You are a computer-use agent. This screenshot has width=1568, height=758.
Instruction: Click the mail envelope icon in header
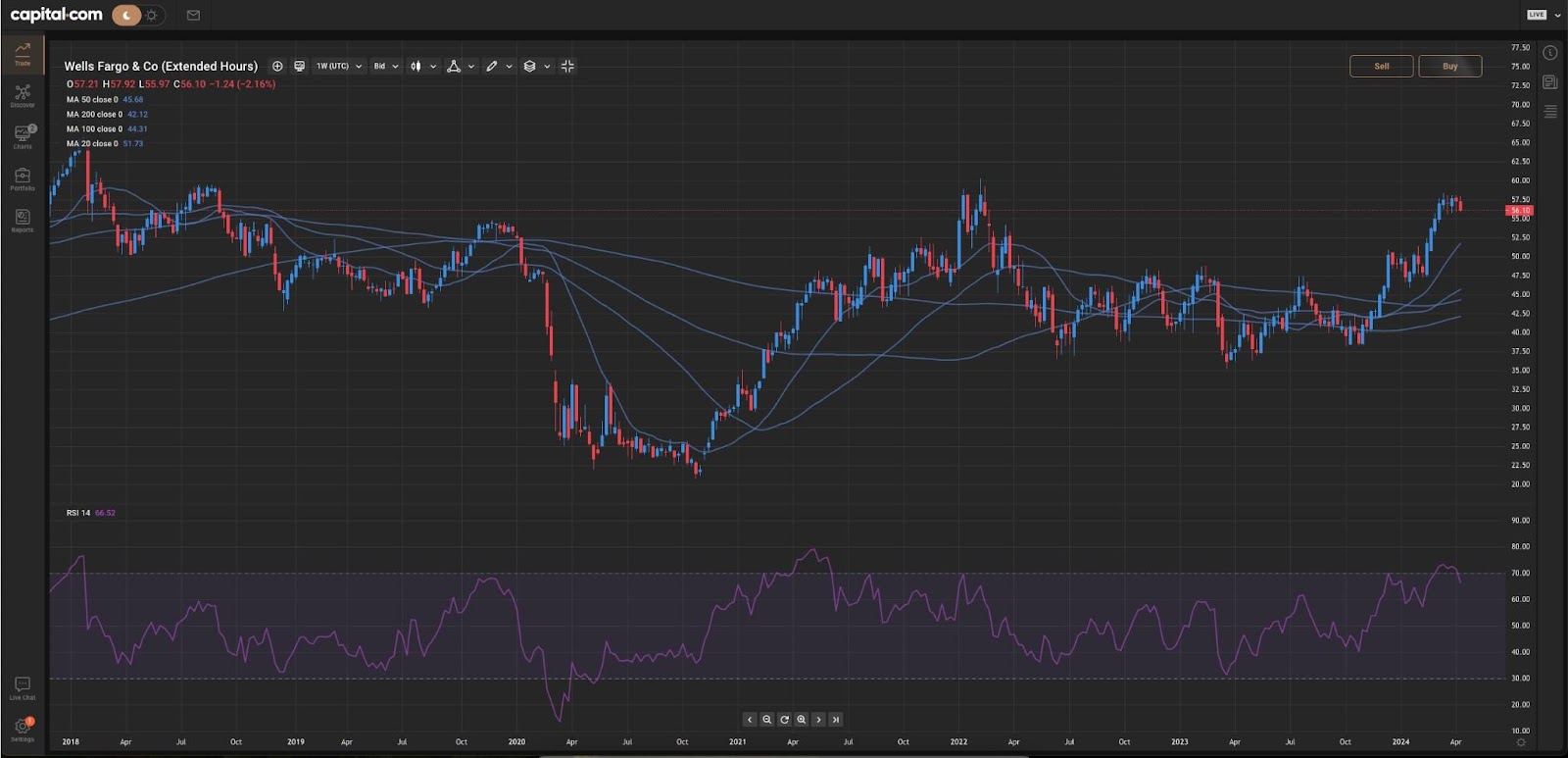[193, 15]
